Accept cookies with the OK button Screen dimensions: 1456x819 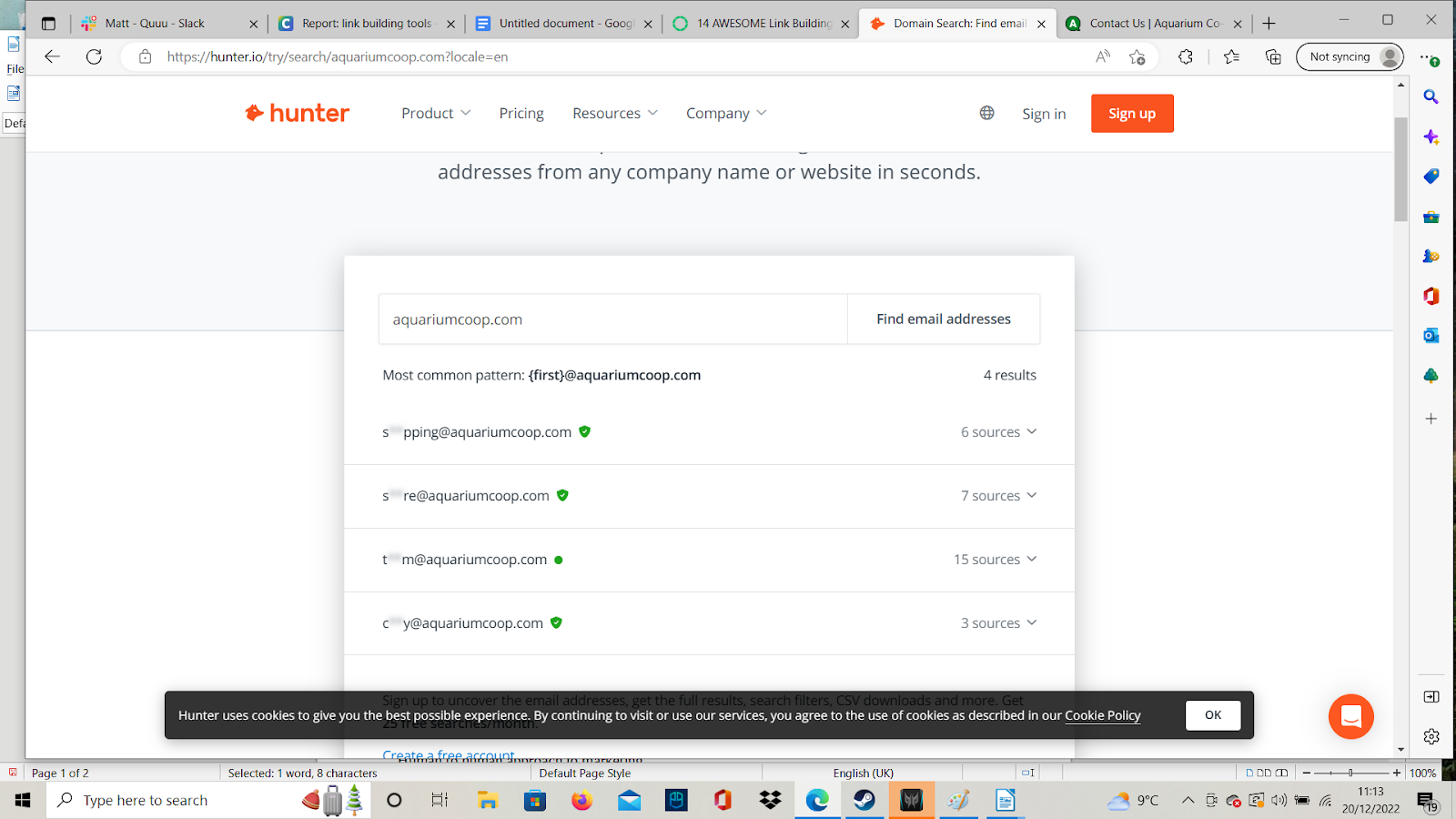point(1213,715)
